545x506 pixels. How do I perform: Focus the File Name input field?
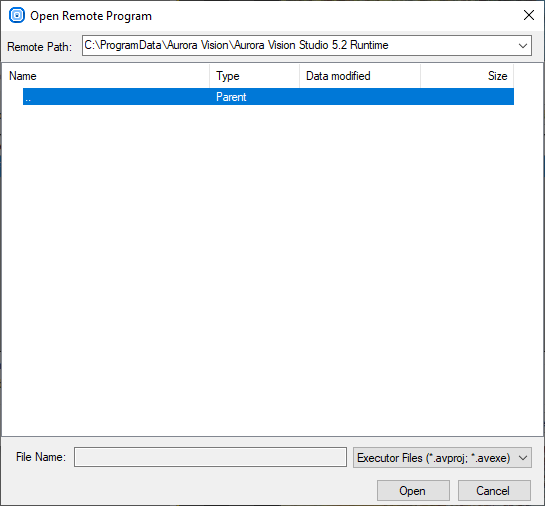tap(210, 457)
